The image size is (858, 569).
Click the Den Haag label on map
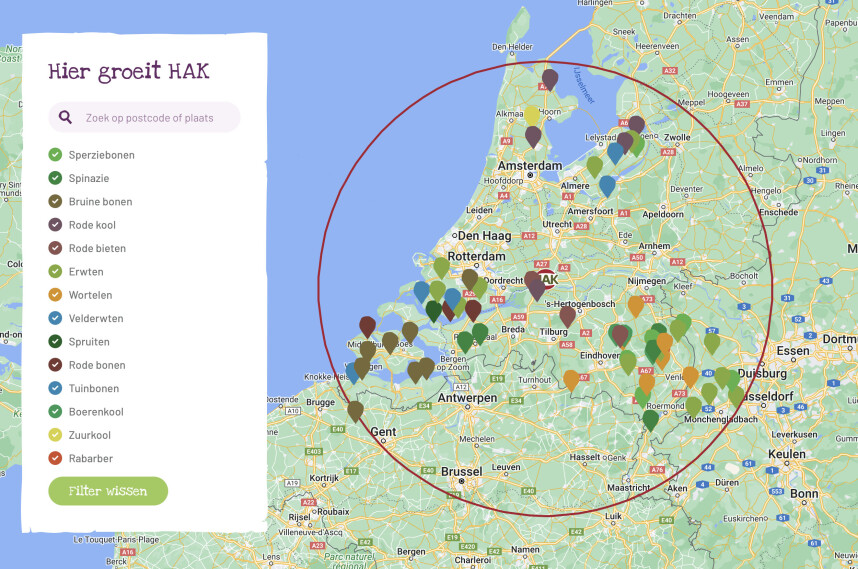coord(484,236)
